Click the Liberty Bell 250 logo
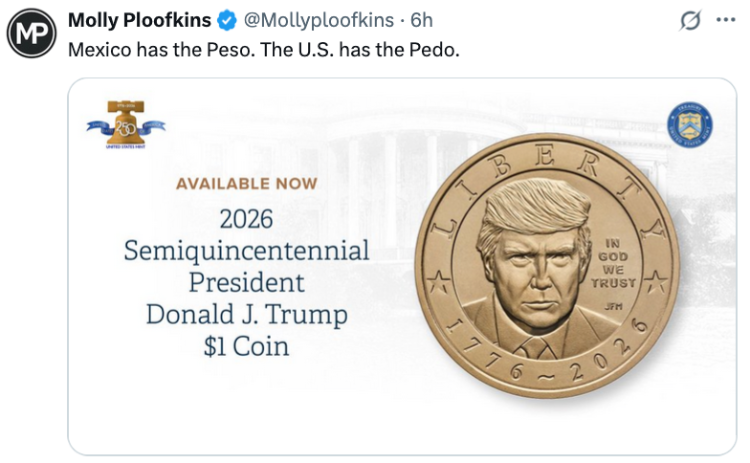This screenshot has width=750, height=463. coord(126,125)
